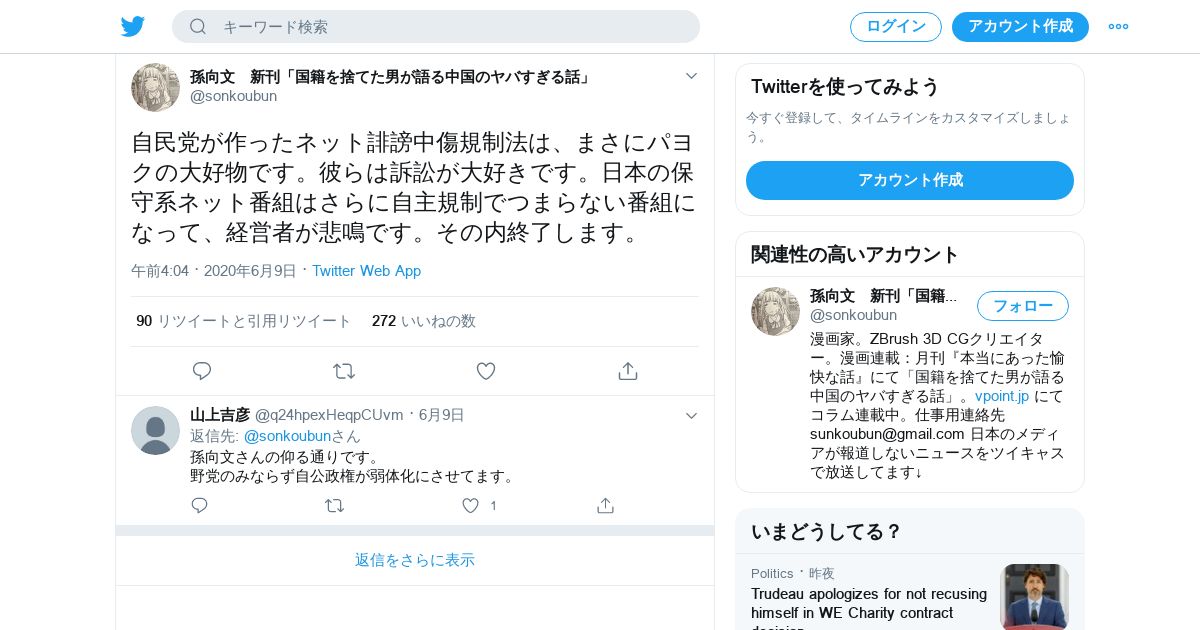
Task: Click the ログイン button
Action: [x=896, y=27]
